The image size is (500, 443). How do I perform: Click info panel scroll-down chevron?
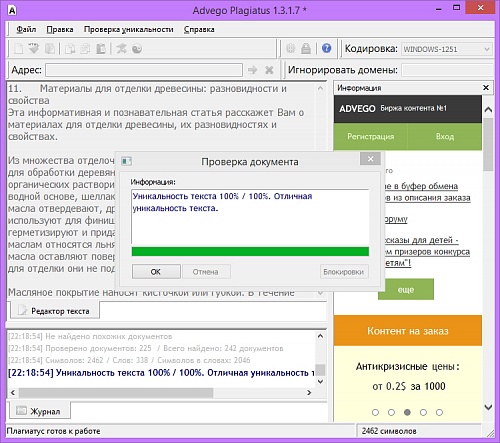coord(488,407)
